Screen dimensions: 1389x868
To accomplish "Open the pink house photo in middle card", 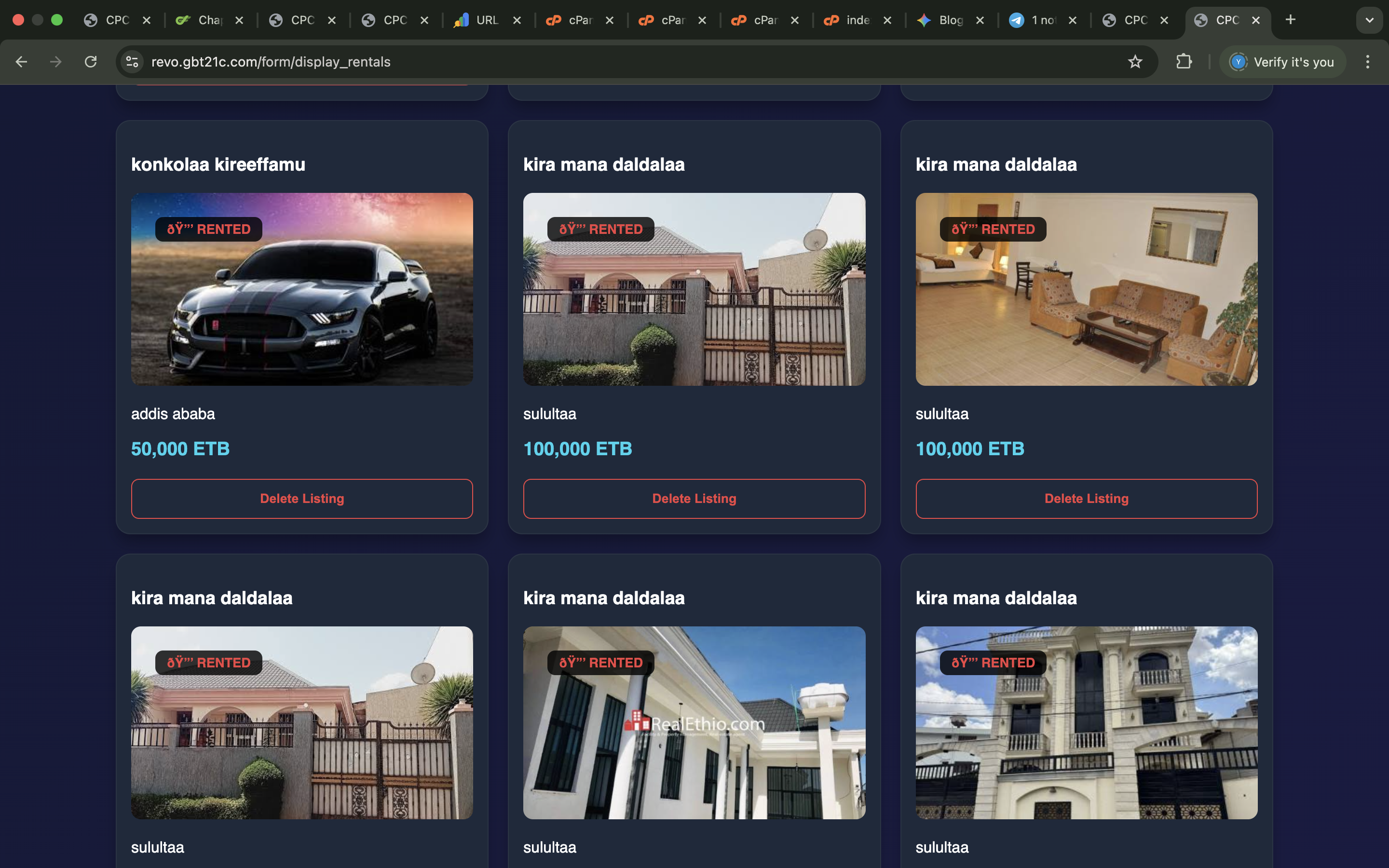I will coord(694,289).
